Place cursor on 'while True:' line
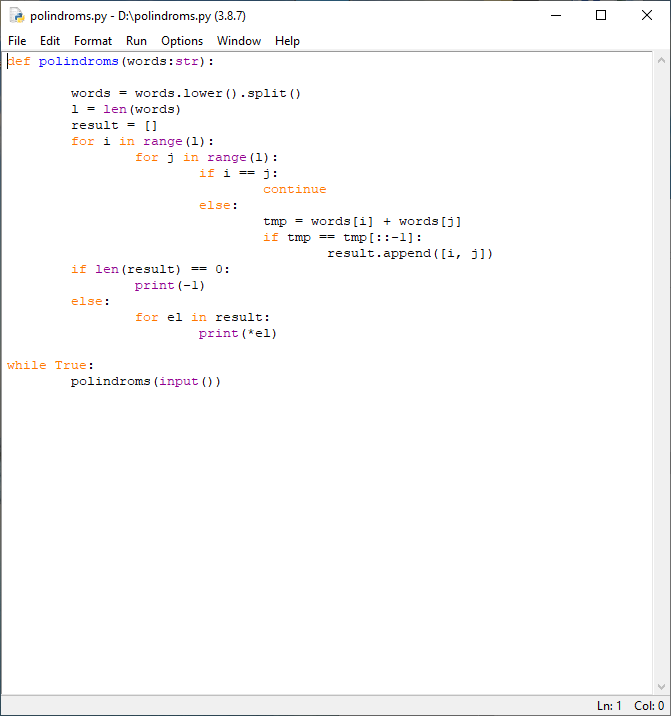This screenshot has width=671, height=716. coord(50,366)
